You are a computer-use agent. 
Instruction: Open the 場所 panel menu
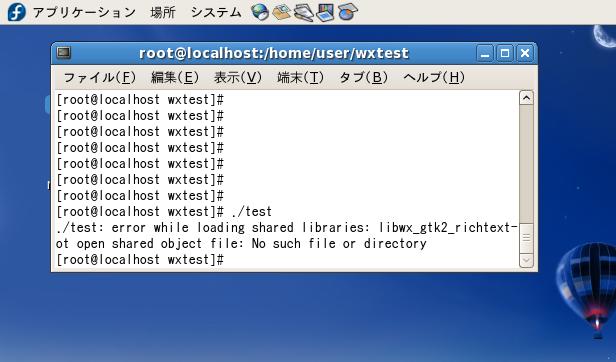coord(163,12)
